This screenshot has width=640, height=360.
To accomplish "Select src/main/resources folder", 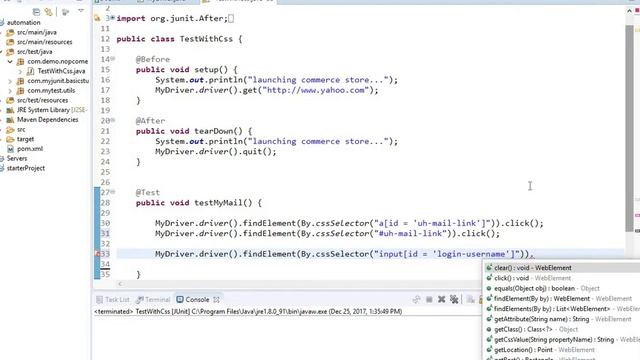I will tap(44, 42).
